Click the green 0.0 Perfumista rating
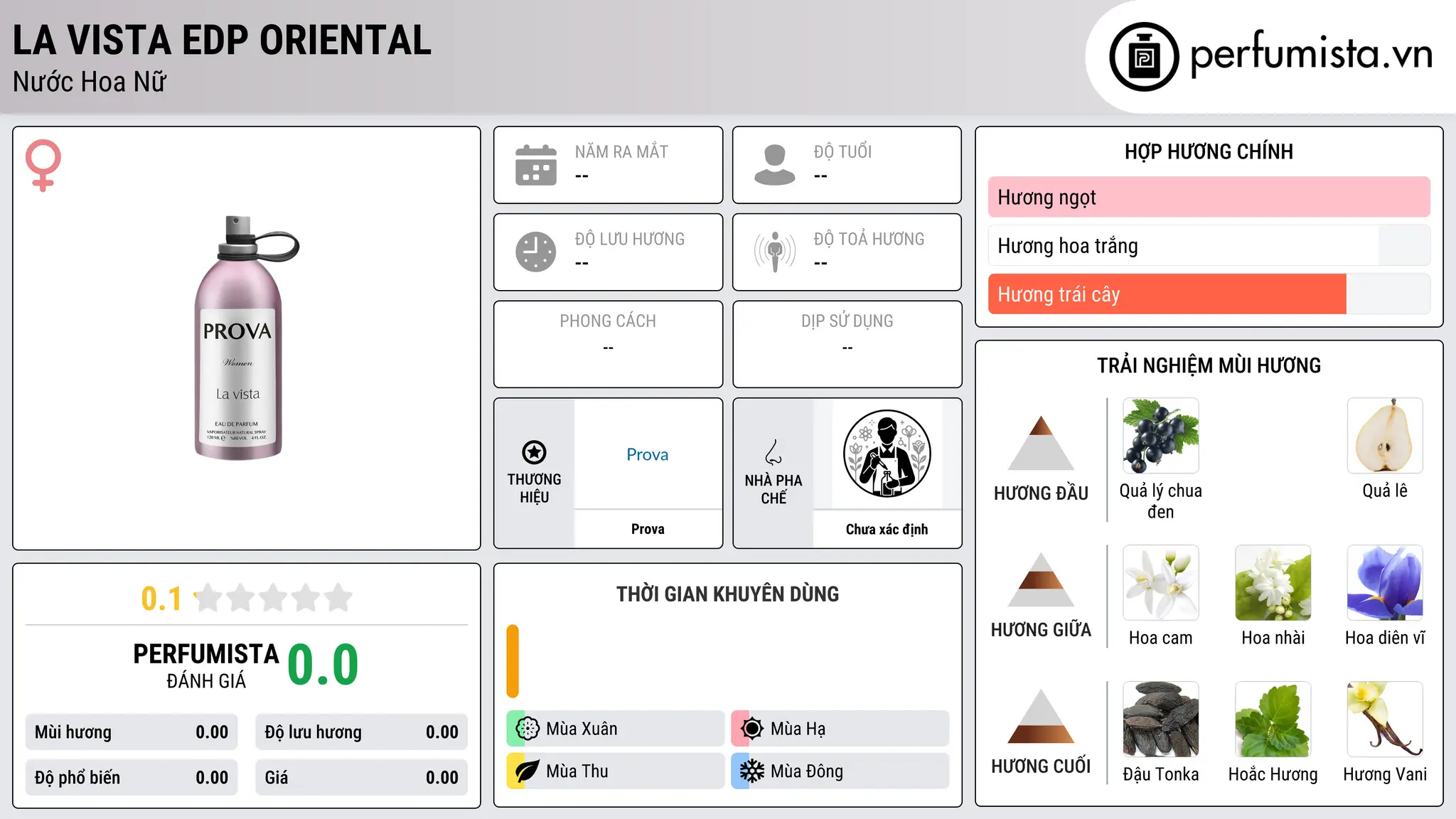Viewport: 1456px width, 819px height. point(323,665)
